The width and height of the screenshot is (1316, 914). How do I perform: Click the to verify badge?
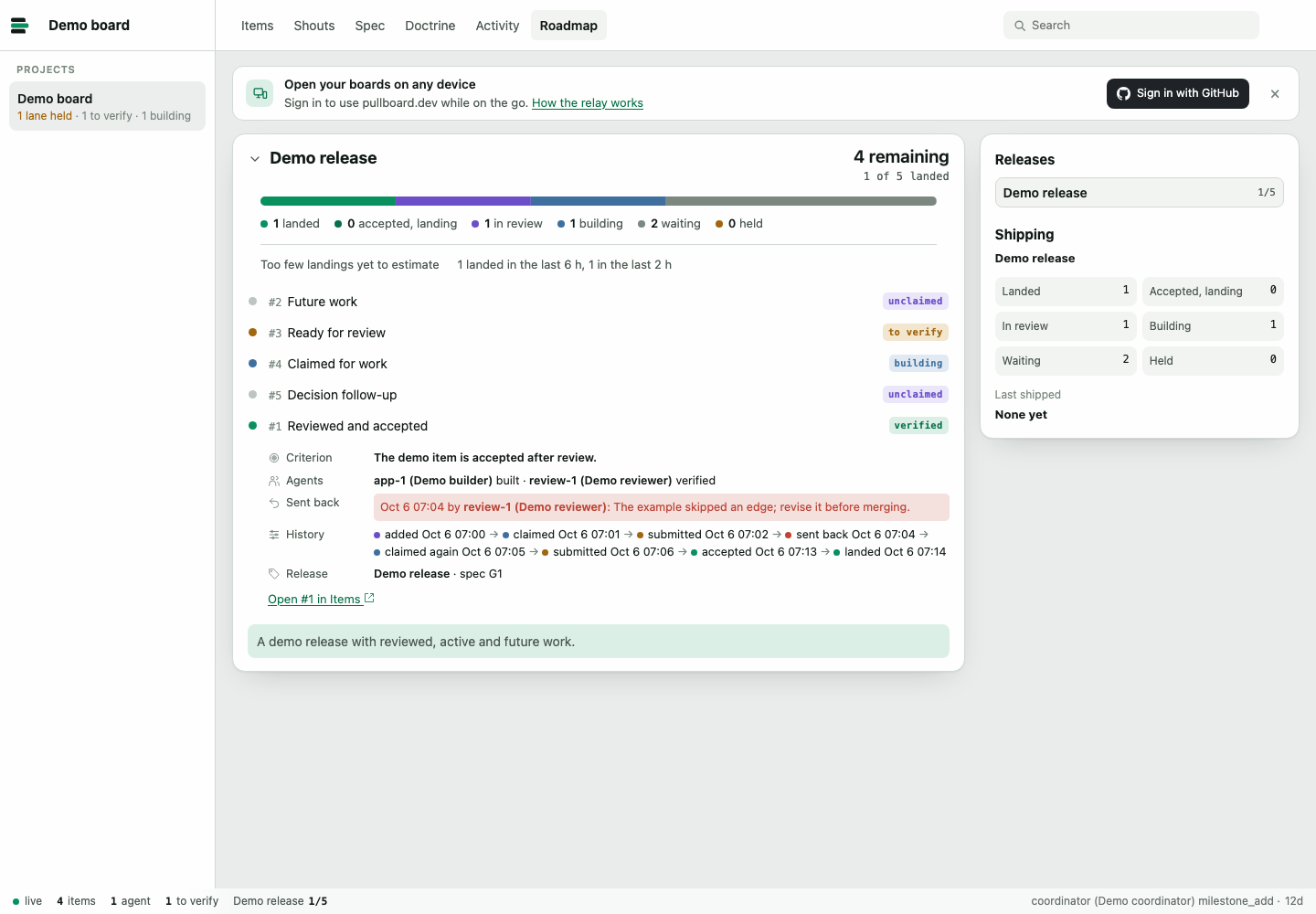pos(915,333)
